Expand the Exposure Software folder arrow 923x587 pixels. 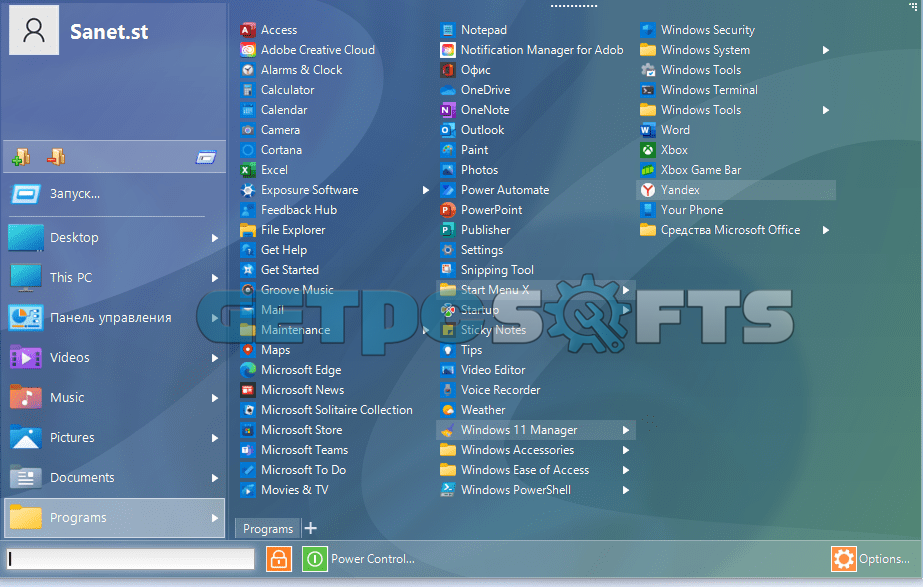tap(426, 190)
